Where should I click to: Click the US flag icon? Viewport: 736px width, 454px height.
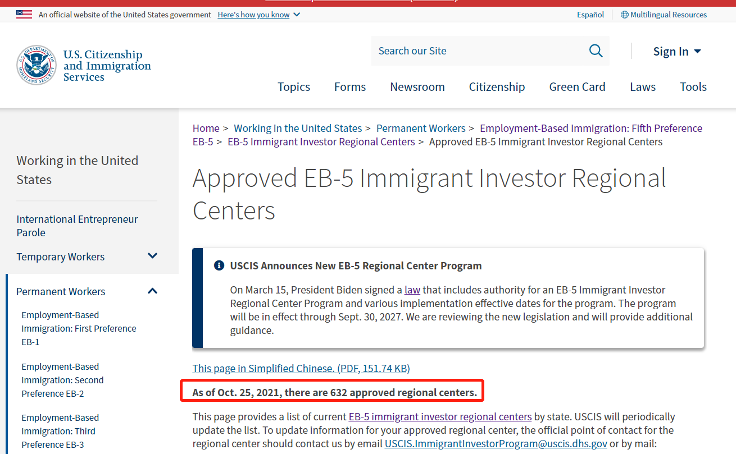[x=24, y=15]
